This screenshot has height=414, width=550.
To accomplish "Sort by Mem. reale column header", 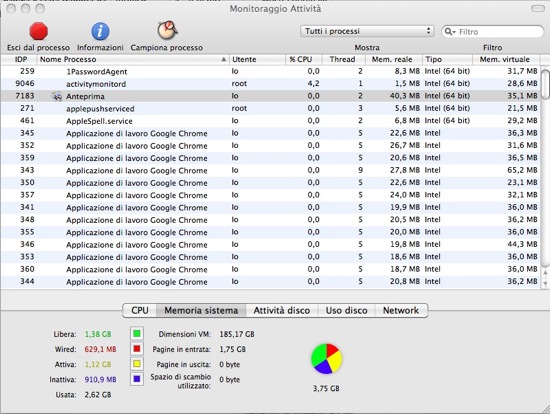I will point(393,59).
